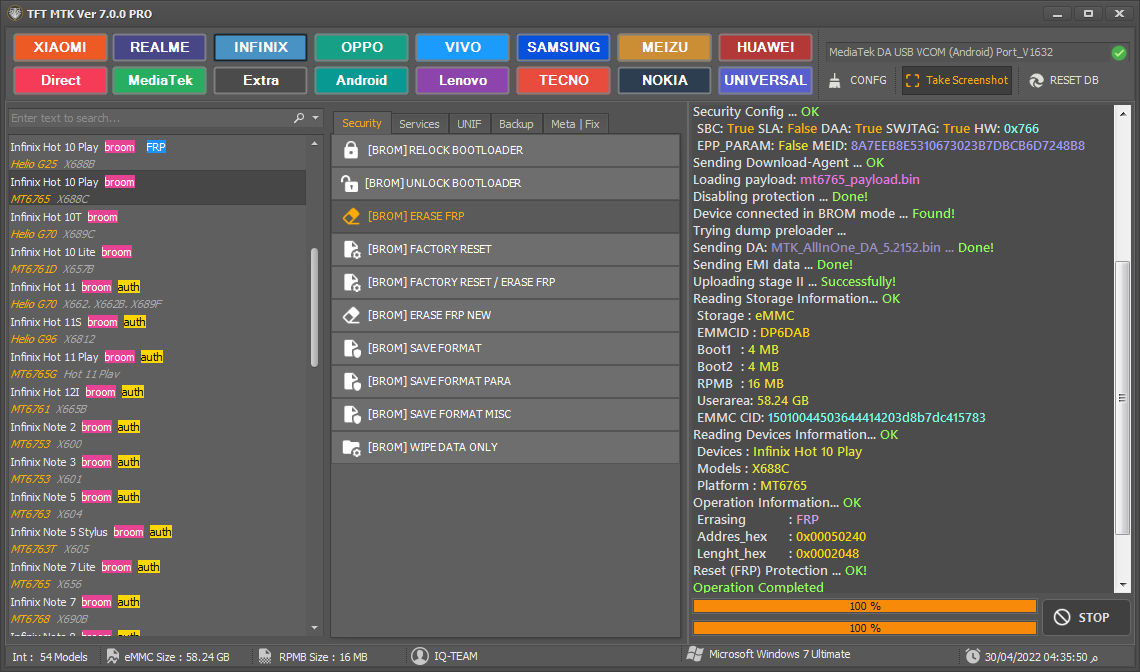Open the UNIF tab

click(469, 124)
